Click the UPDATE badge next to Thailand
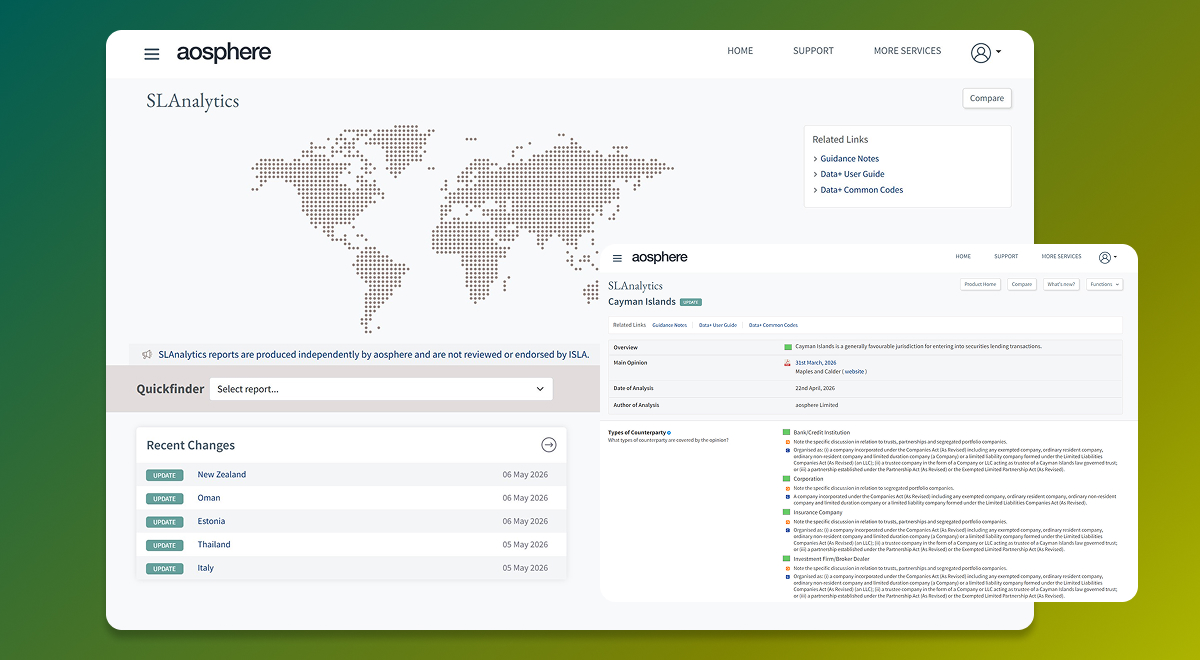Viewport: 1200px width, 660px height. click(x=165, y=545)
